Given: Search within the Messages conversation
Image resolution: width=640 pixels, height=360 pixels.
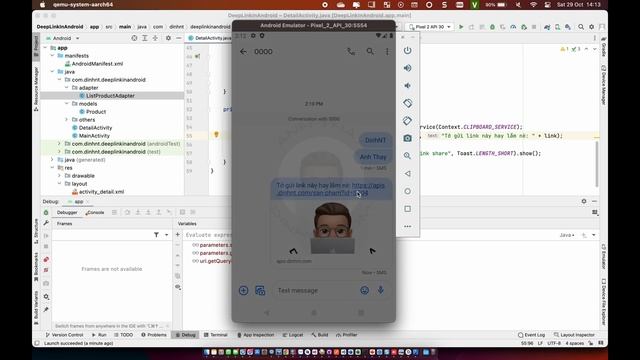Looking at the screenshot, I should point(370,51).
